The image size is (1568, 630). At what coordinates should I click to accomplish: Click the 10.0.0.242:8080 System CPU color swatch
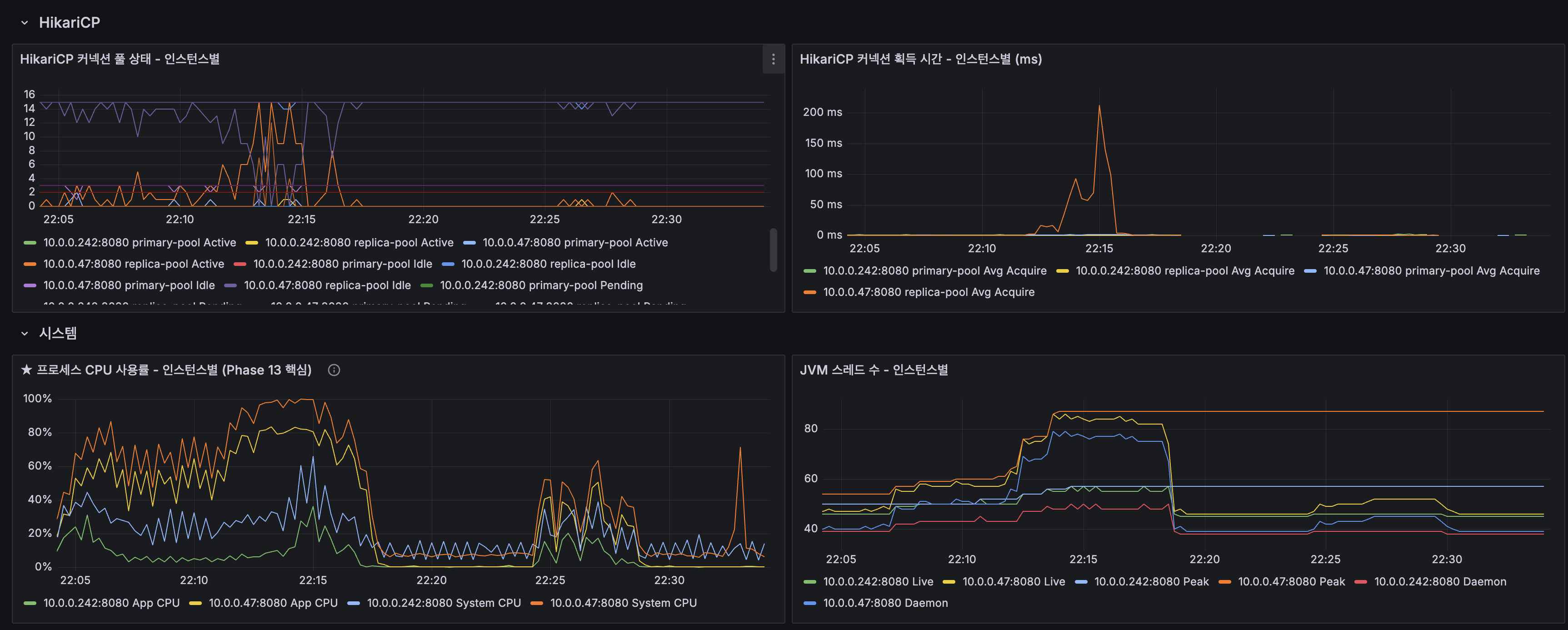pyautogui.click(x=354, y=603)
